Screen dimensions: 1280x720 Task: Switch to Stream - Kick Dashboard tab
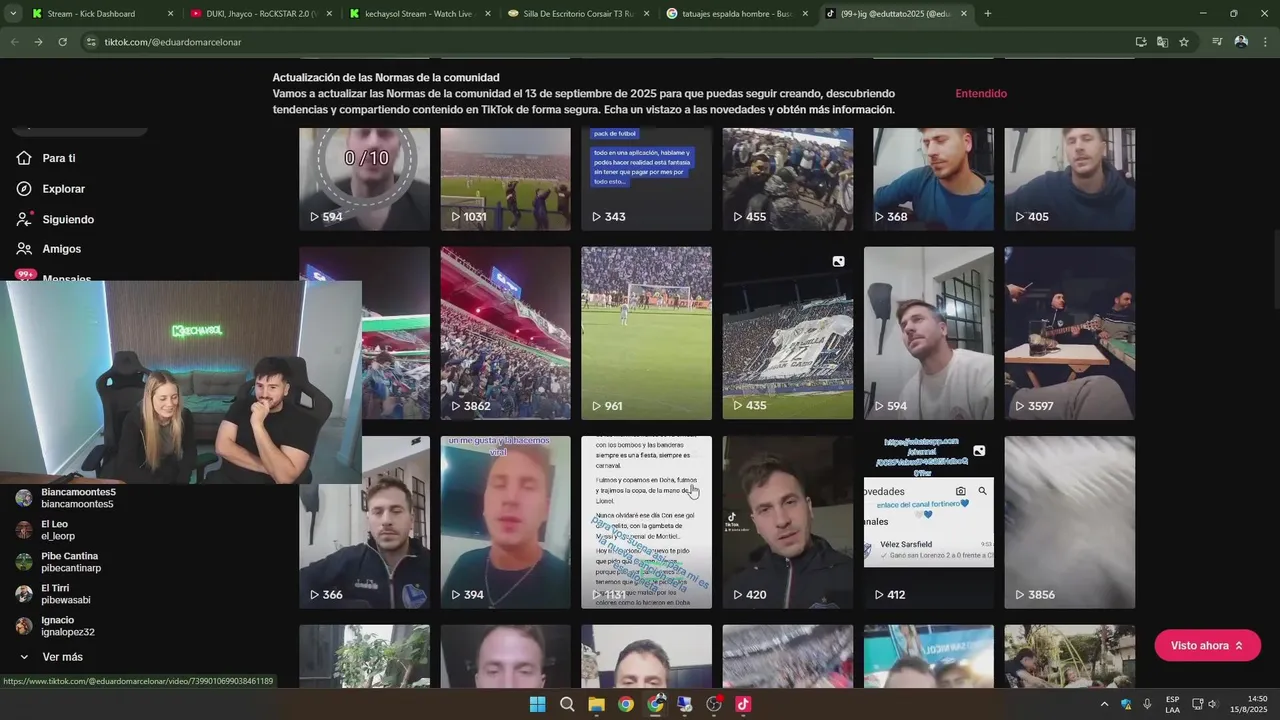coord(100,14)
